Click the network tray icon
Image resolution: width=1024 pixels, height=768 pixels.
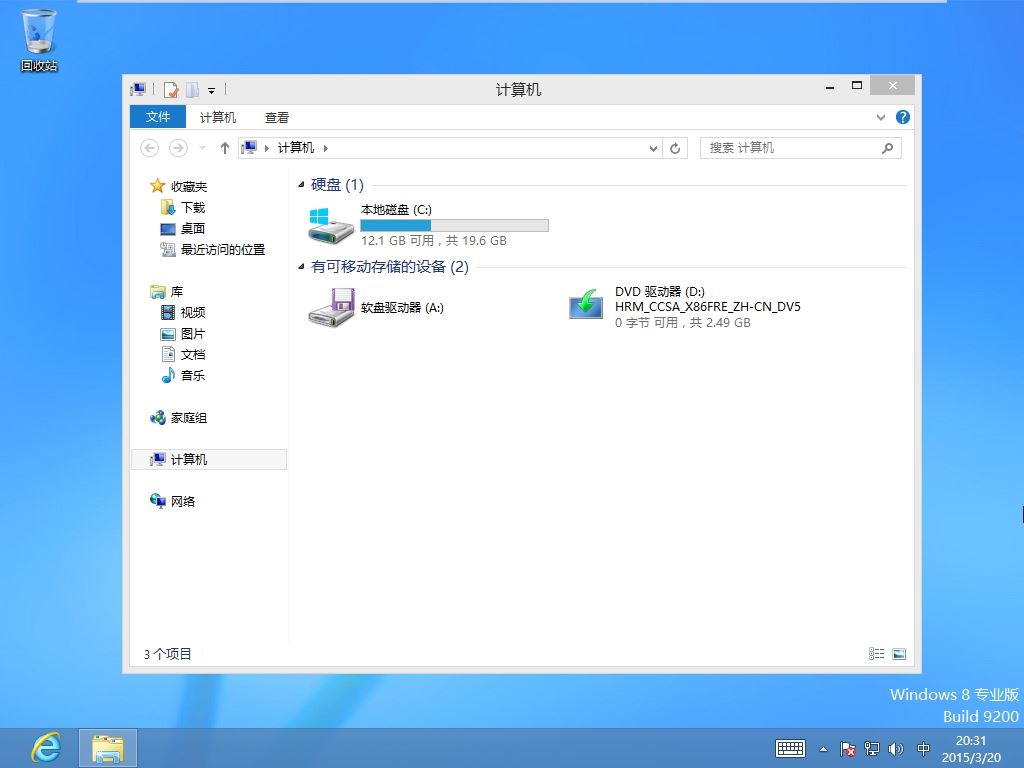[x=872, y=748]
